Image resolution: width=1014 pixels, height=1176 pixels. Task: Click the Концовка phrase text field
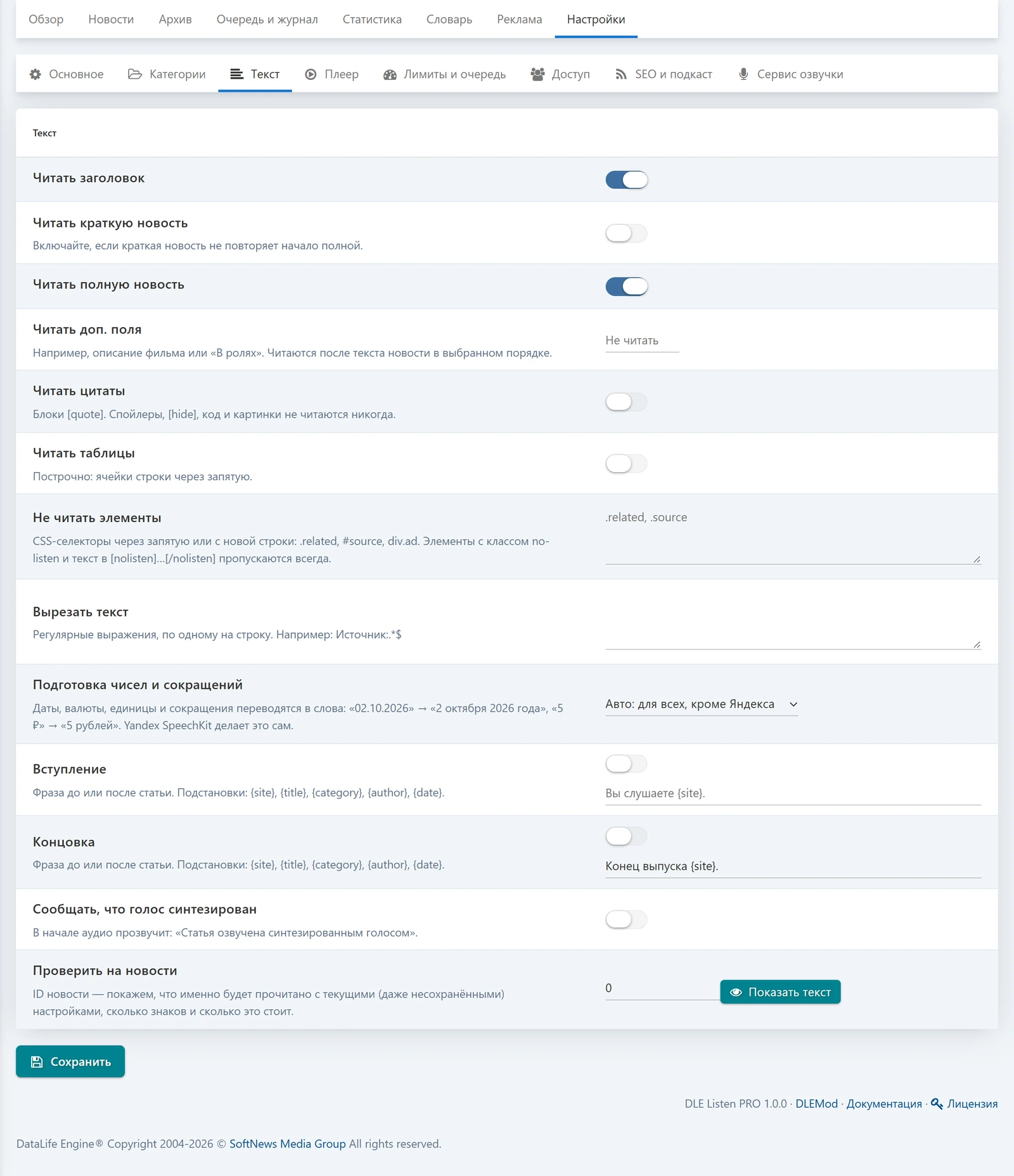click(x=793, y=866)
